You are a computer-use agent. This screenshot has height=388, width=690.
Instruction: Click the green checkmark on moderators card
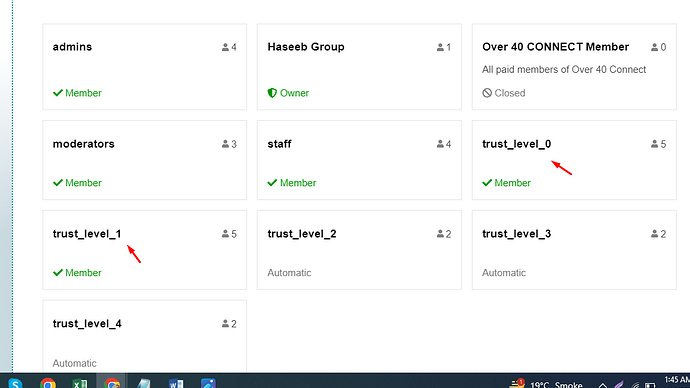[x=58, y=183]
